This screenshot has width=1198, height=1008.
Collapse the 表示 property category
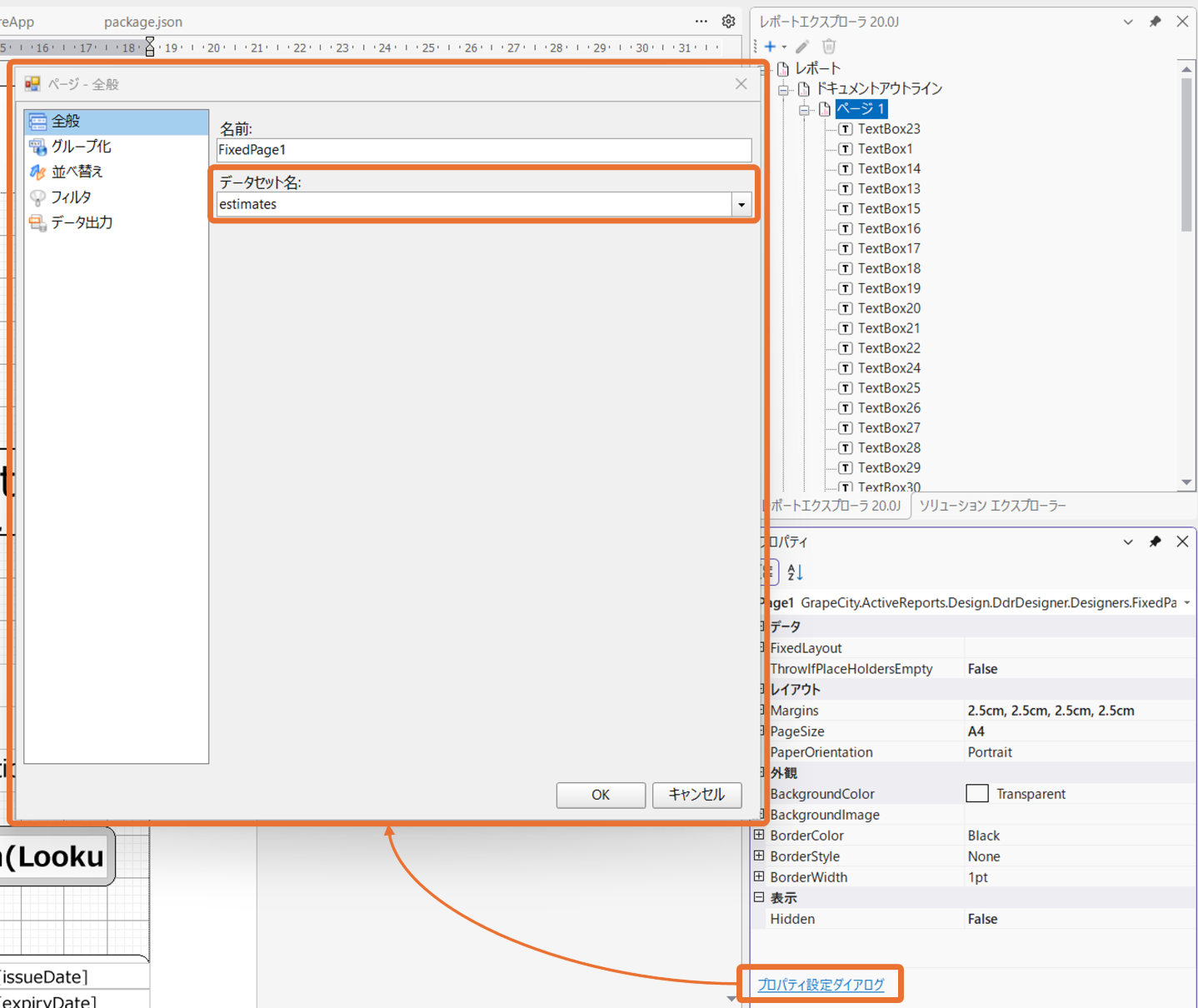pos(759,897)
